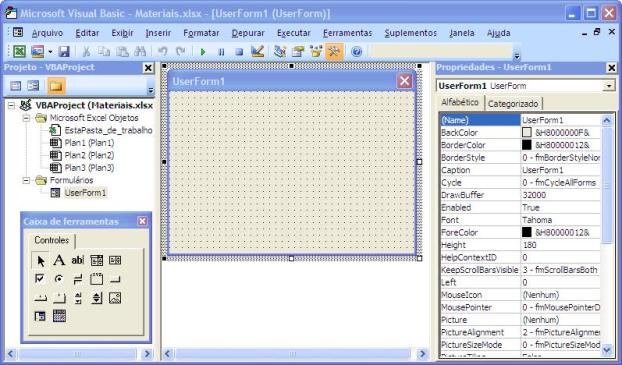Screen dimensions: 622x365
Task: Switch to the Alfabético properties tab
Action: tap(460, 102)
